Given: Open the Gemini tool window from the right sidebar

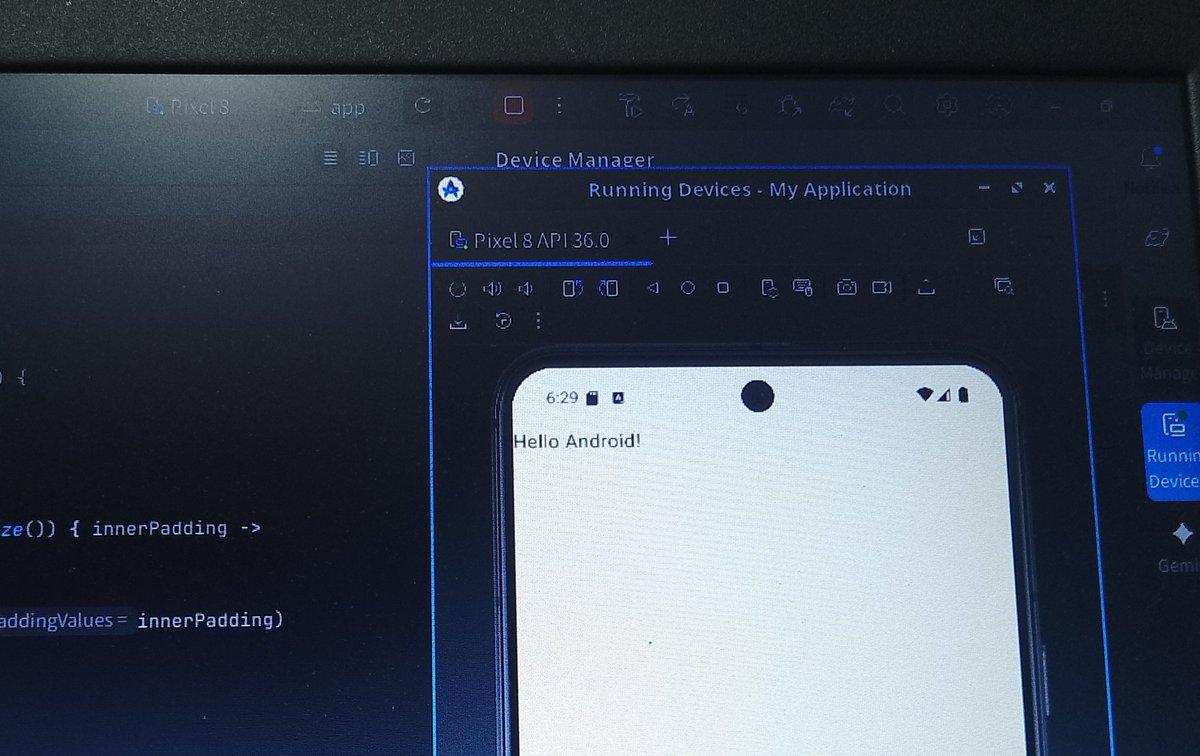Looking at the screenshot, I should click(1180, 547).
